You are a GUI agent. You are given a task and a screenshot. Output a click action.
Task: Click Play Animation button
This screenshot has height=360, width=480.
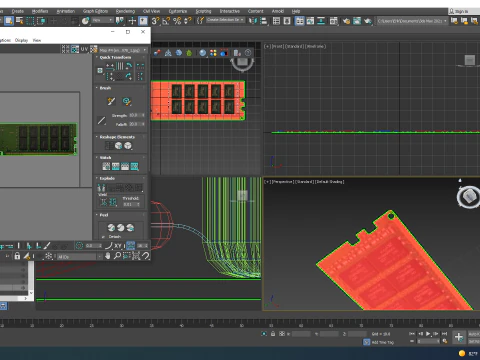pyautogui.click(x=428, y=334)
